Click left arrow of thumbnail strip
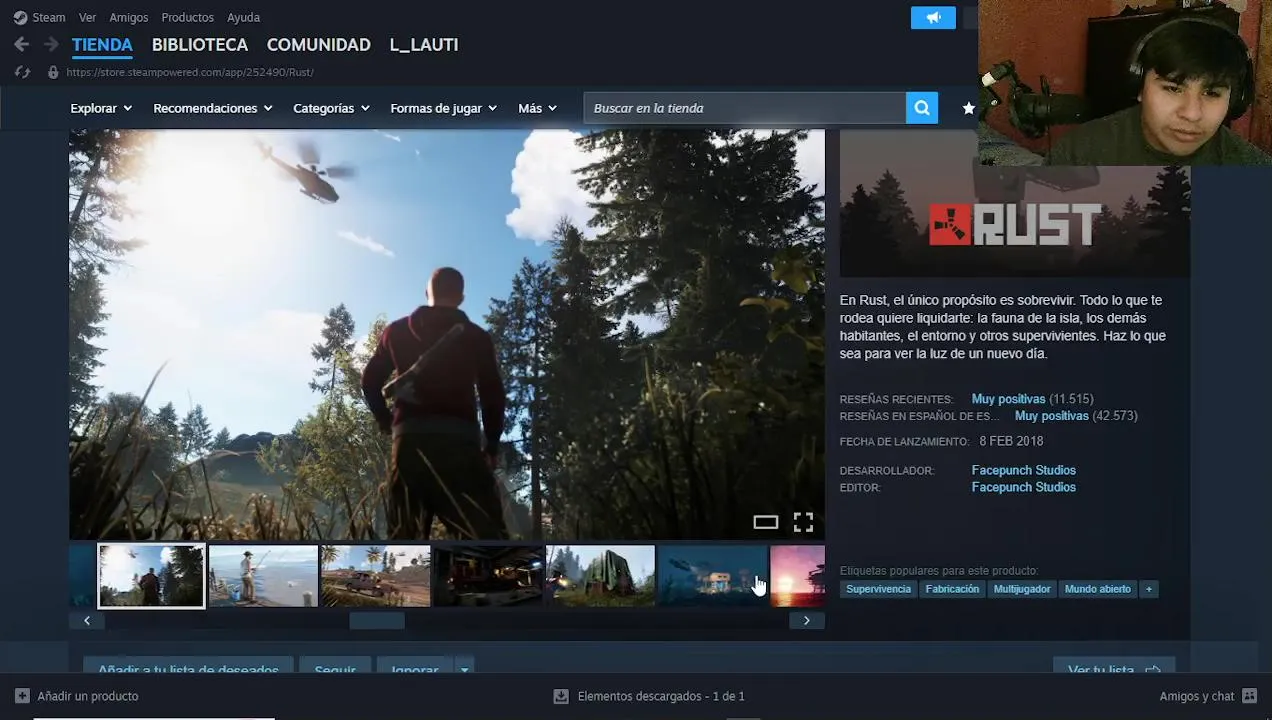The width and height of the screenshot is (1272, 720). coord(87,621)
